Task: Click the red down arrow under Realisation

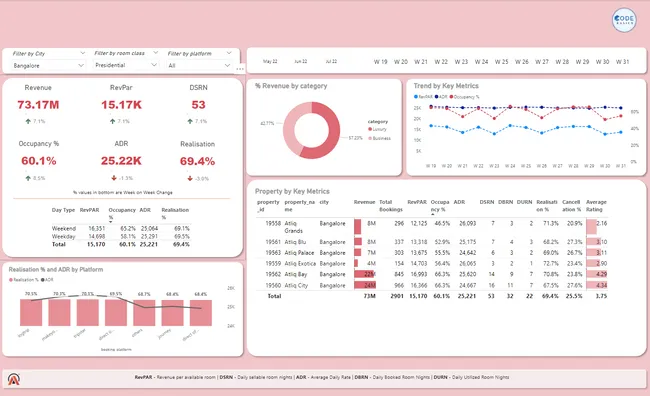Action: click(190, 179)
